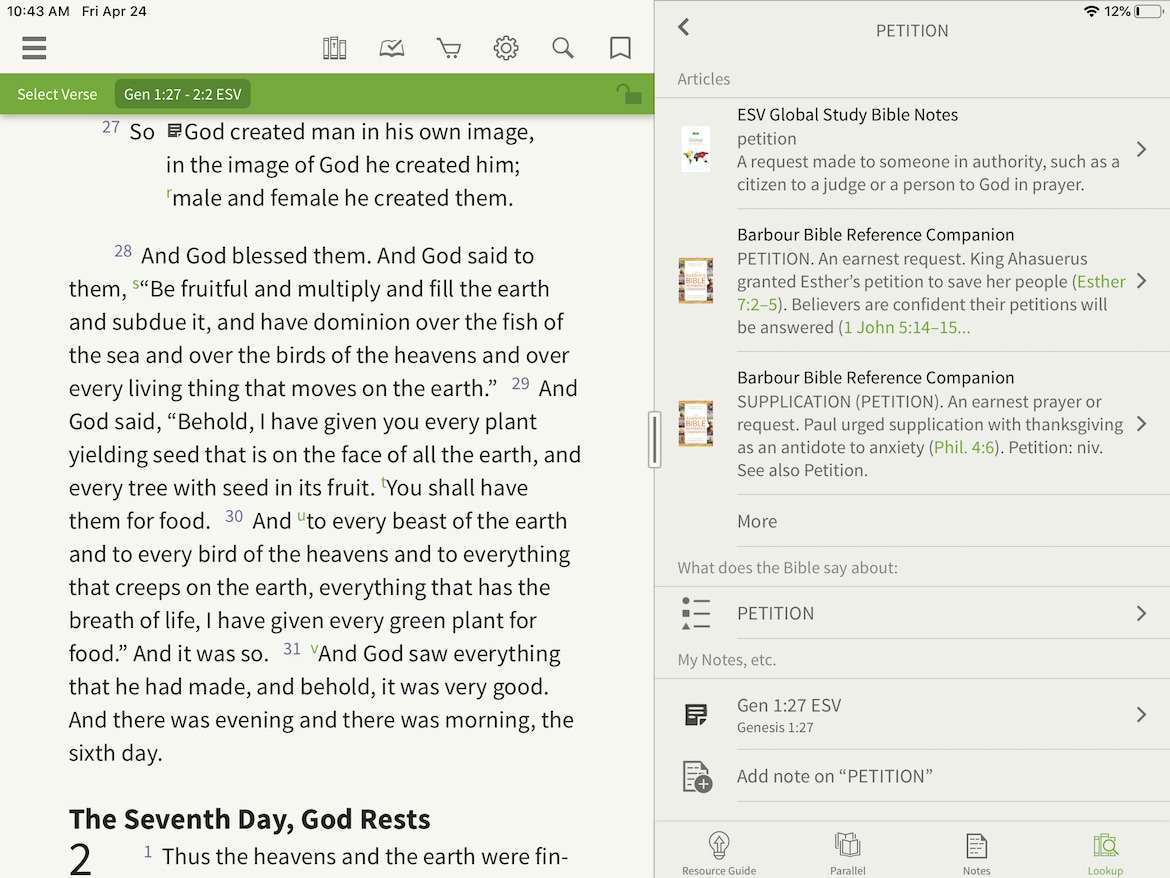Follow the 1 John 5:14–15 link
The width and height of the screenshot is (1170, 878).
click(x=906, y=327)
